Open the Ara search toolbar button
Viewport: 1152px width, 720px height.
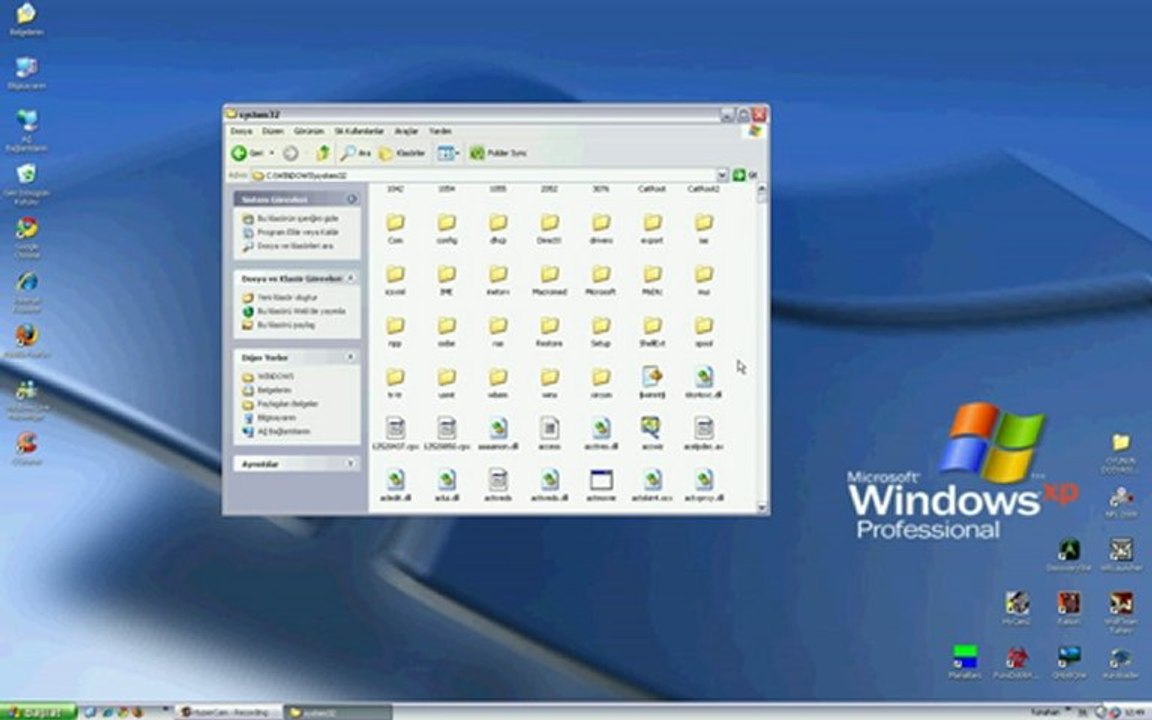pyautogui.click(x=356, y=153)
